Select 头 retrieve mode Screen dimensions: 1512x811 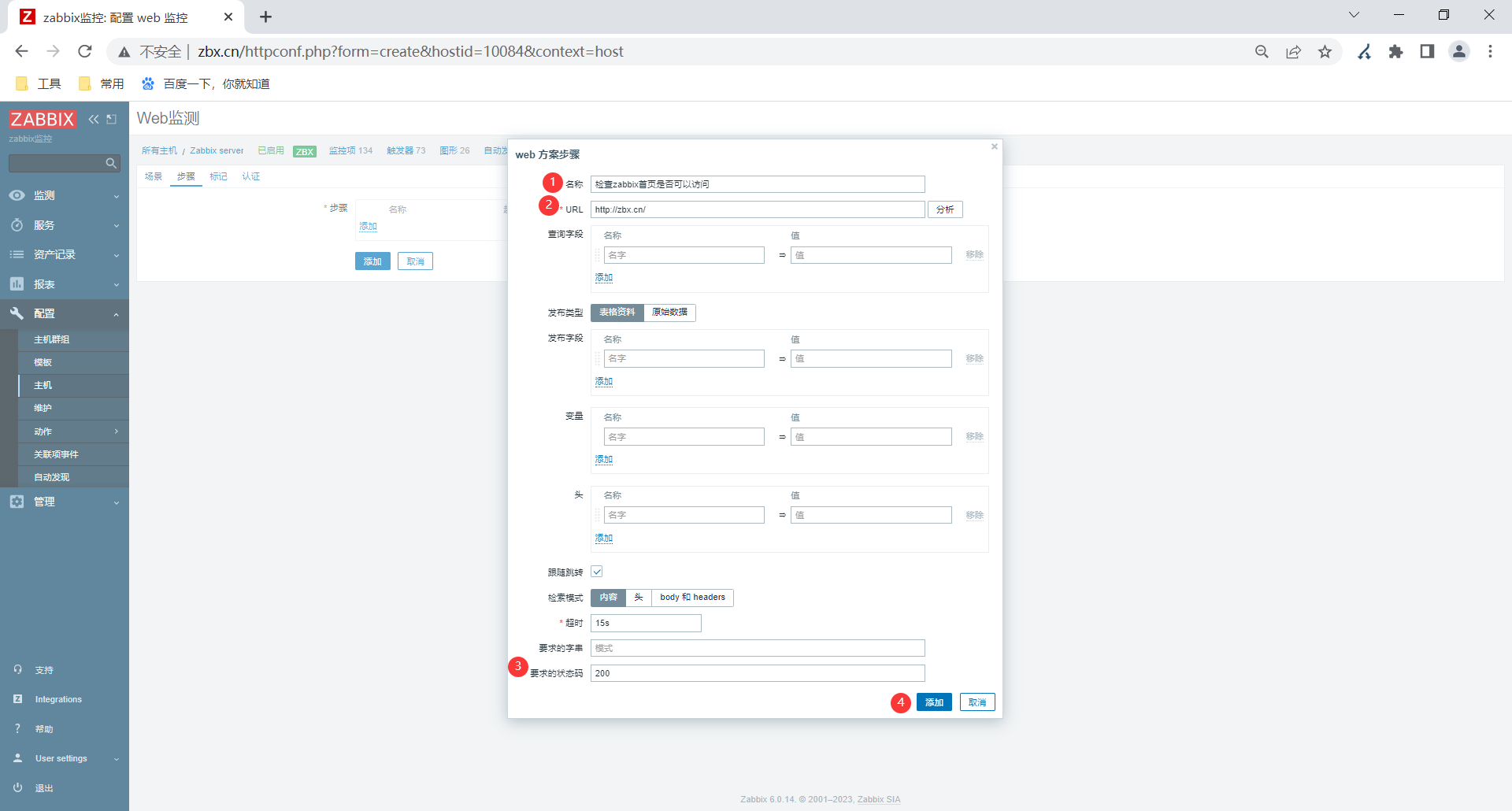coord(639,598)
